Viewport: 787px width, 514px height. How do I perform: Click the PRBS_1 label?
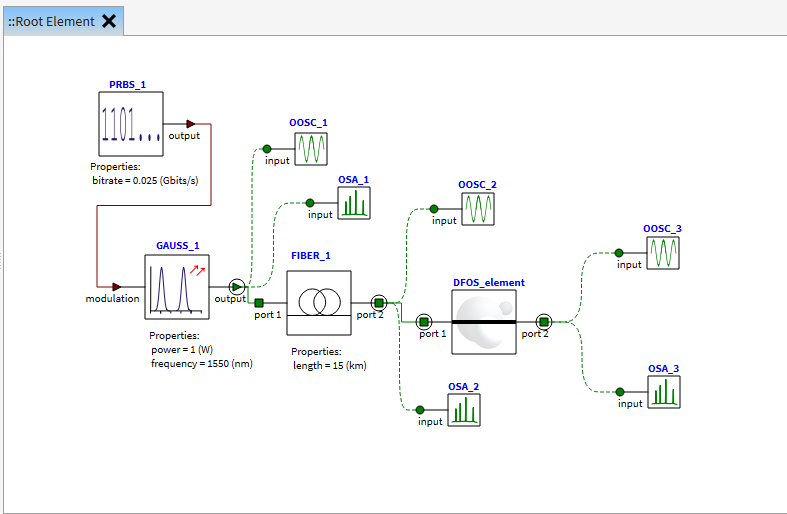(x=127, y=85)
